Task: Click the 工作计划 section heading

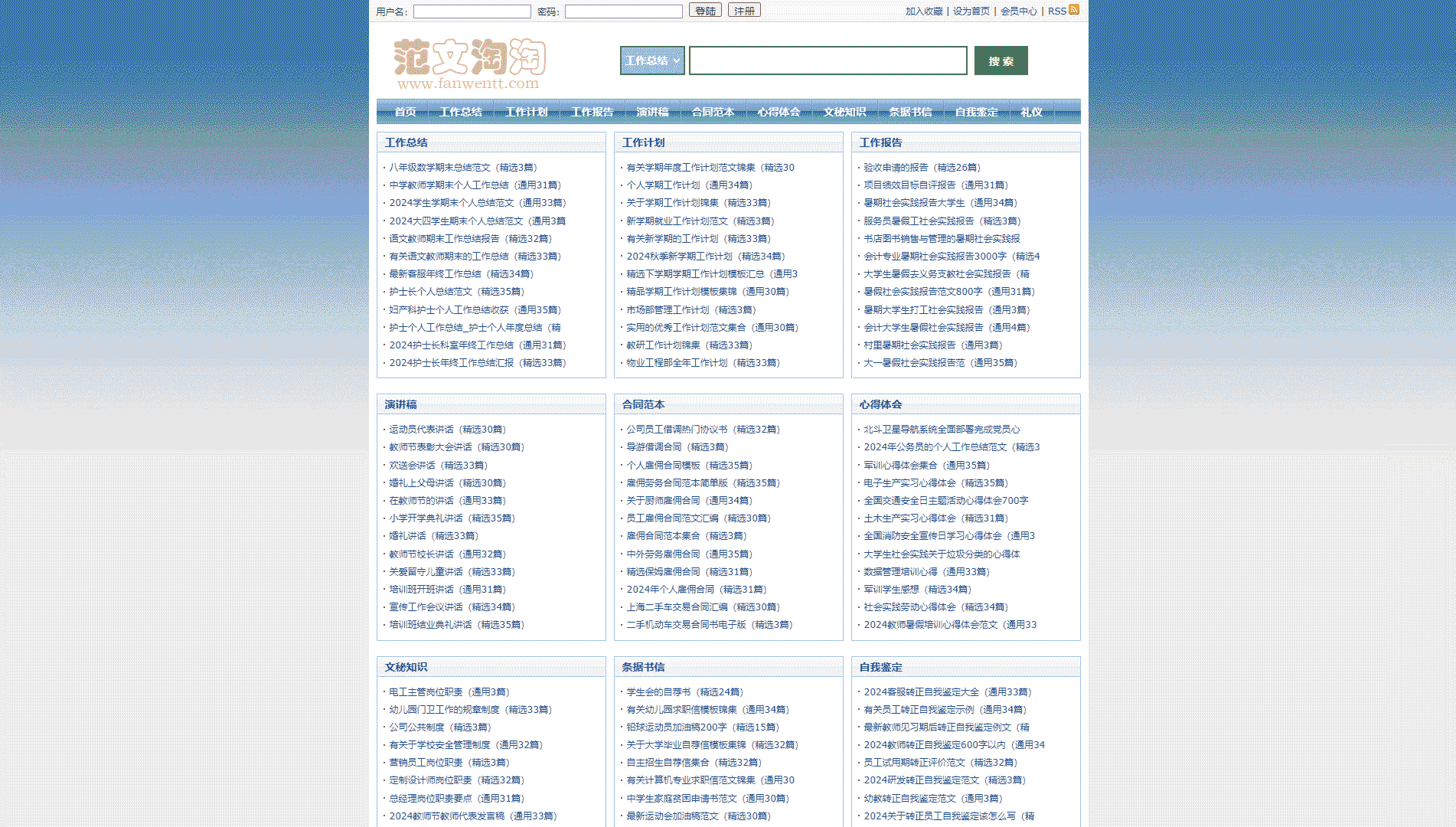Action: [644, 142]
